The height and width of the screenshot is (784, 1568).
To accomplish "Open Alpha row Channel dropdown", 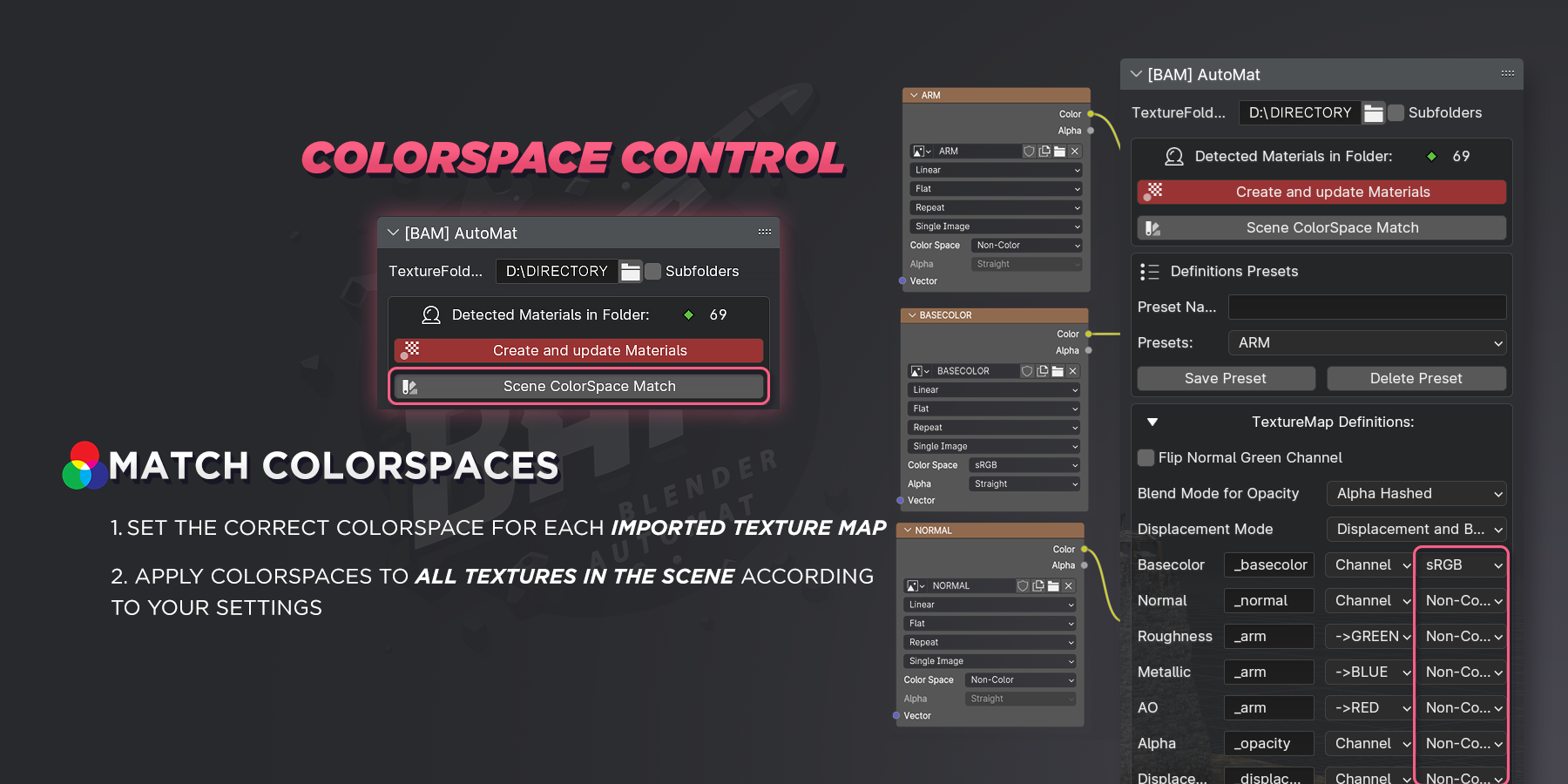I will 1369,744.
